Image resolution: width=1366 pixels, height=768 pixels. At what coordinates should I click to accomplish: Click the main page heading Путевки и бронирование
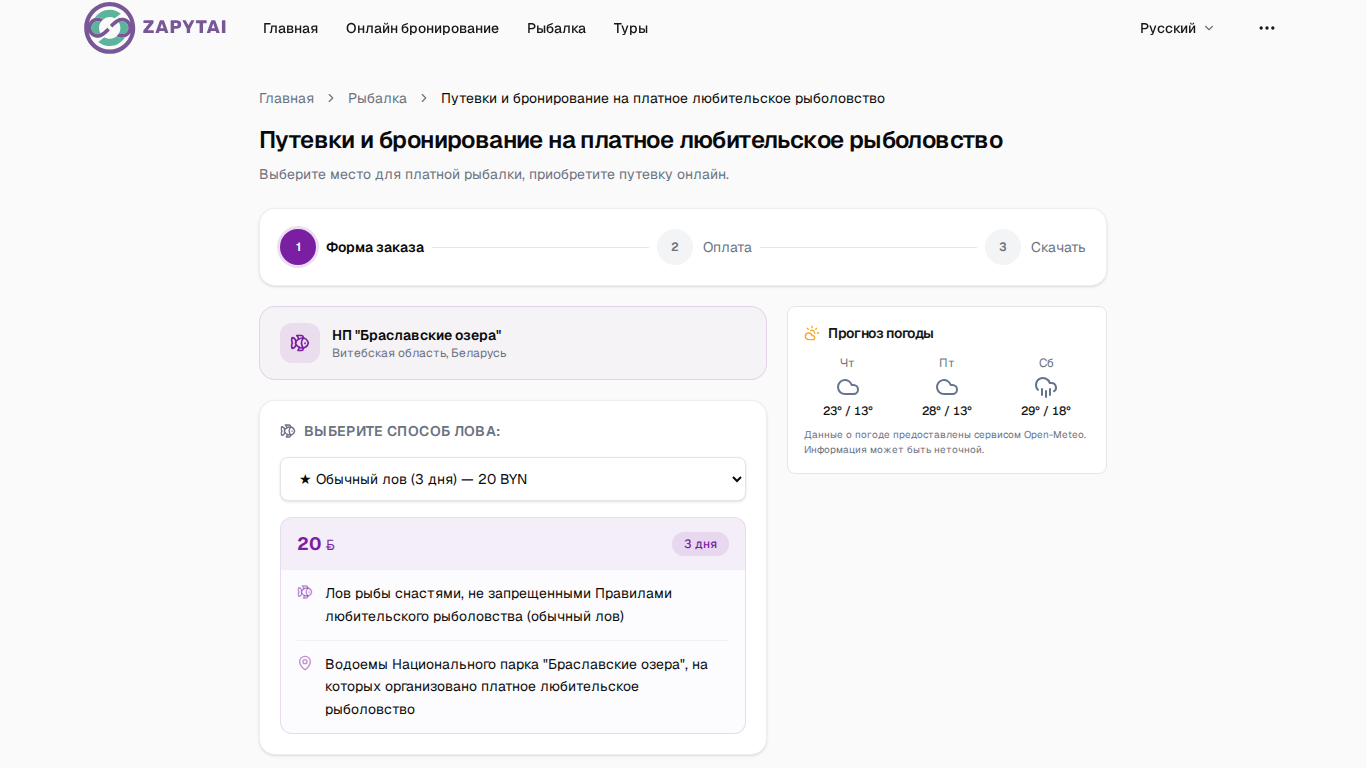coord(631,140)
